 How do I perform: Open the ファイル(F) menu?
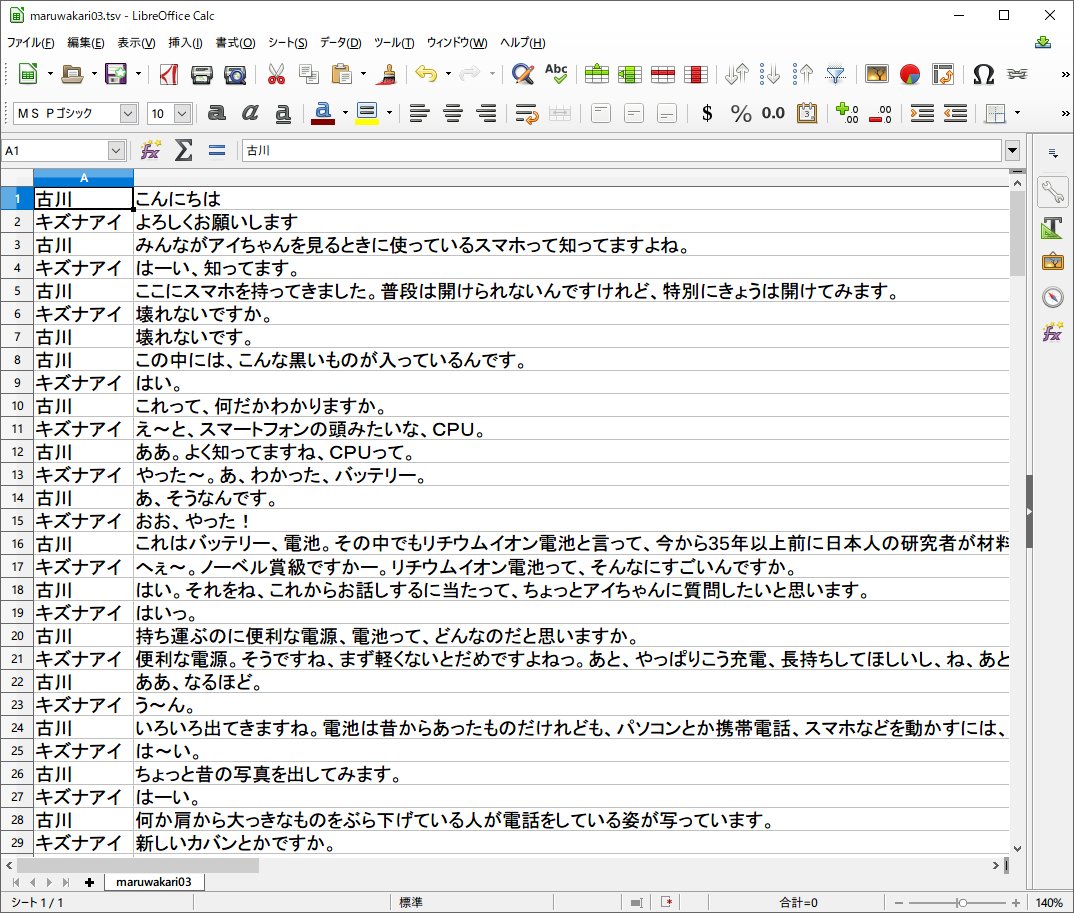pyautogui.click(x=30, y=42)
